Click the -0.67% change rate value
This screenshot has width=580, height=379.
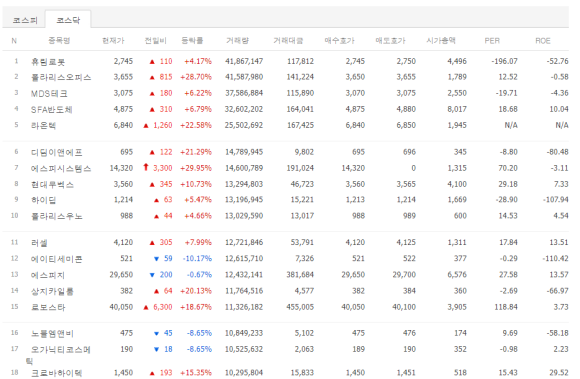tap(199, 274)
